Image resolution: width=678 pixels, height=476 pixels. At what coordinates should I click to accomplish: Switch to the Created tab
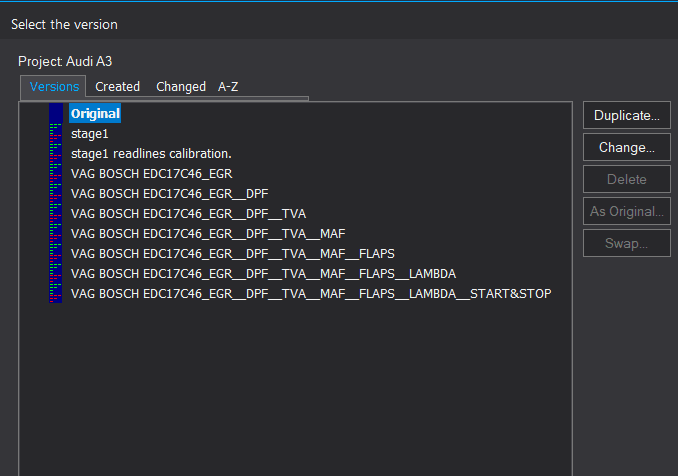(x=118, y=87)
